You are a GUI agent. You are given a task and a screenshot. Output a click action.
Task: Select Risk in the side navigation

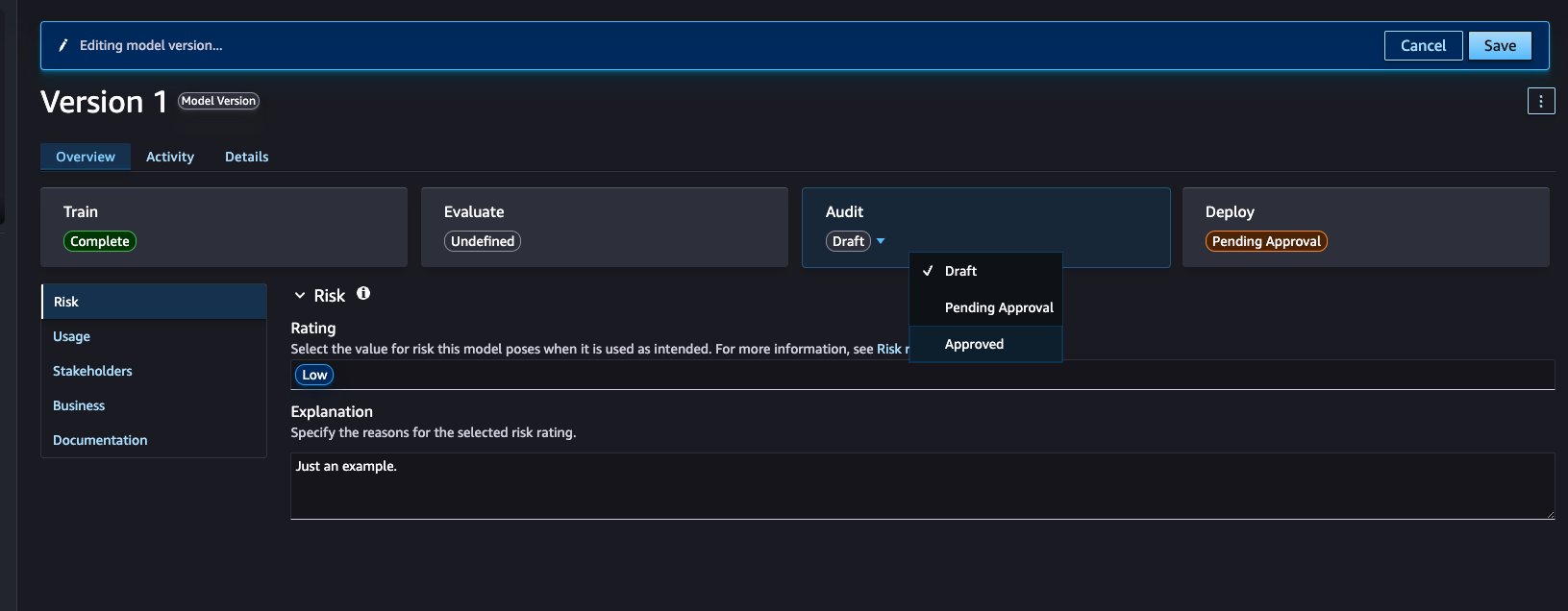(154, 302)
